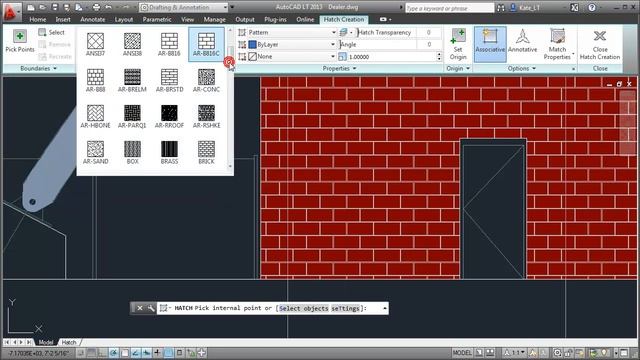
Task: Toggle the Associative hatch option
Action: (x=490, y=44)
